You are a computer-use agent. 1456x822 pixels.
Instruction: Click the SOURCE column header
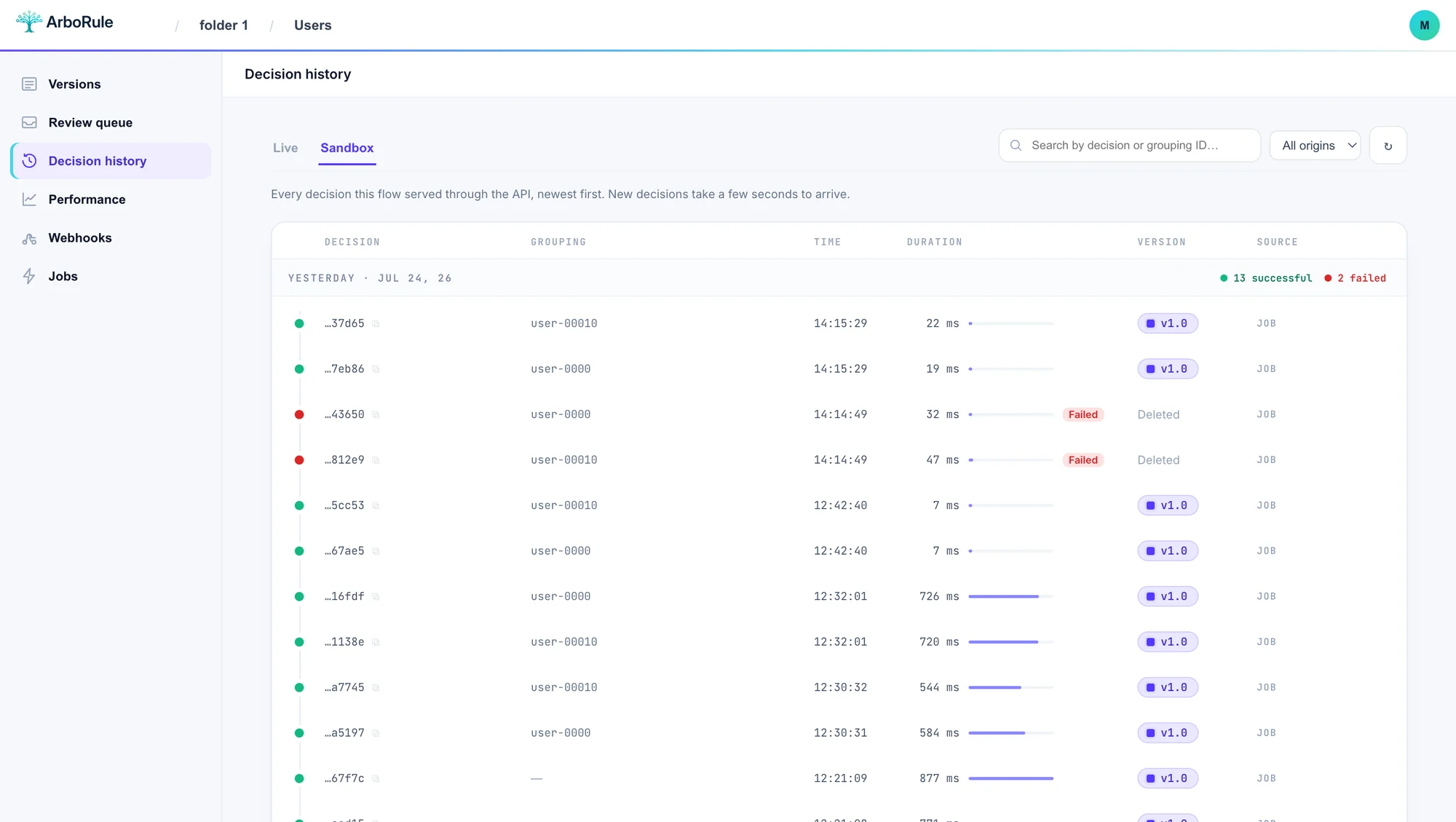click(1277, 242)
